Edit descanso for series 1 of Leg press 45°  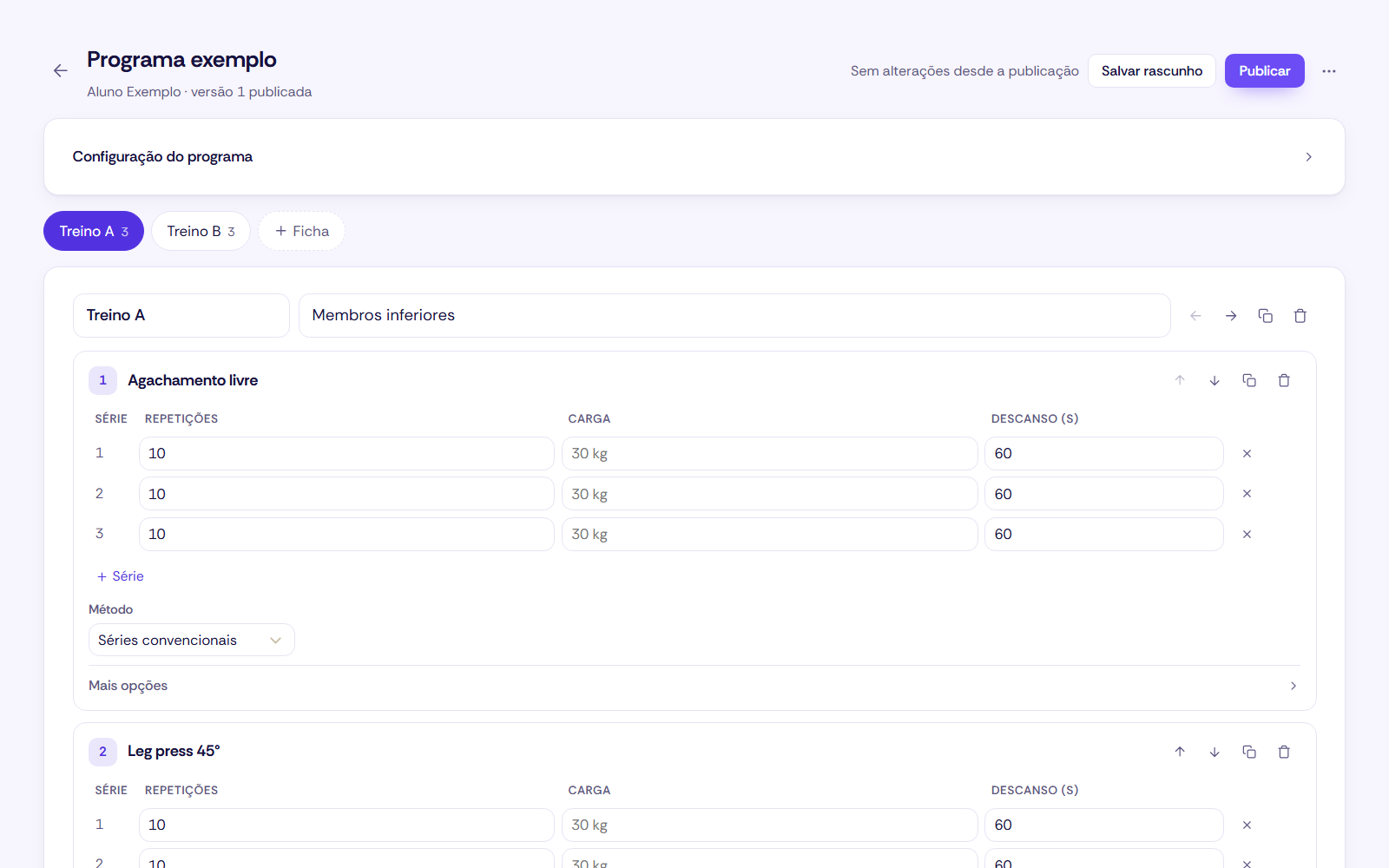(x=1104, y=825)
